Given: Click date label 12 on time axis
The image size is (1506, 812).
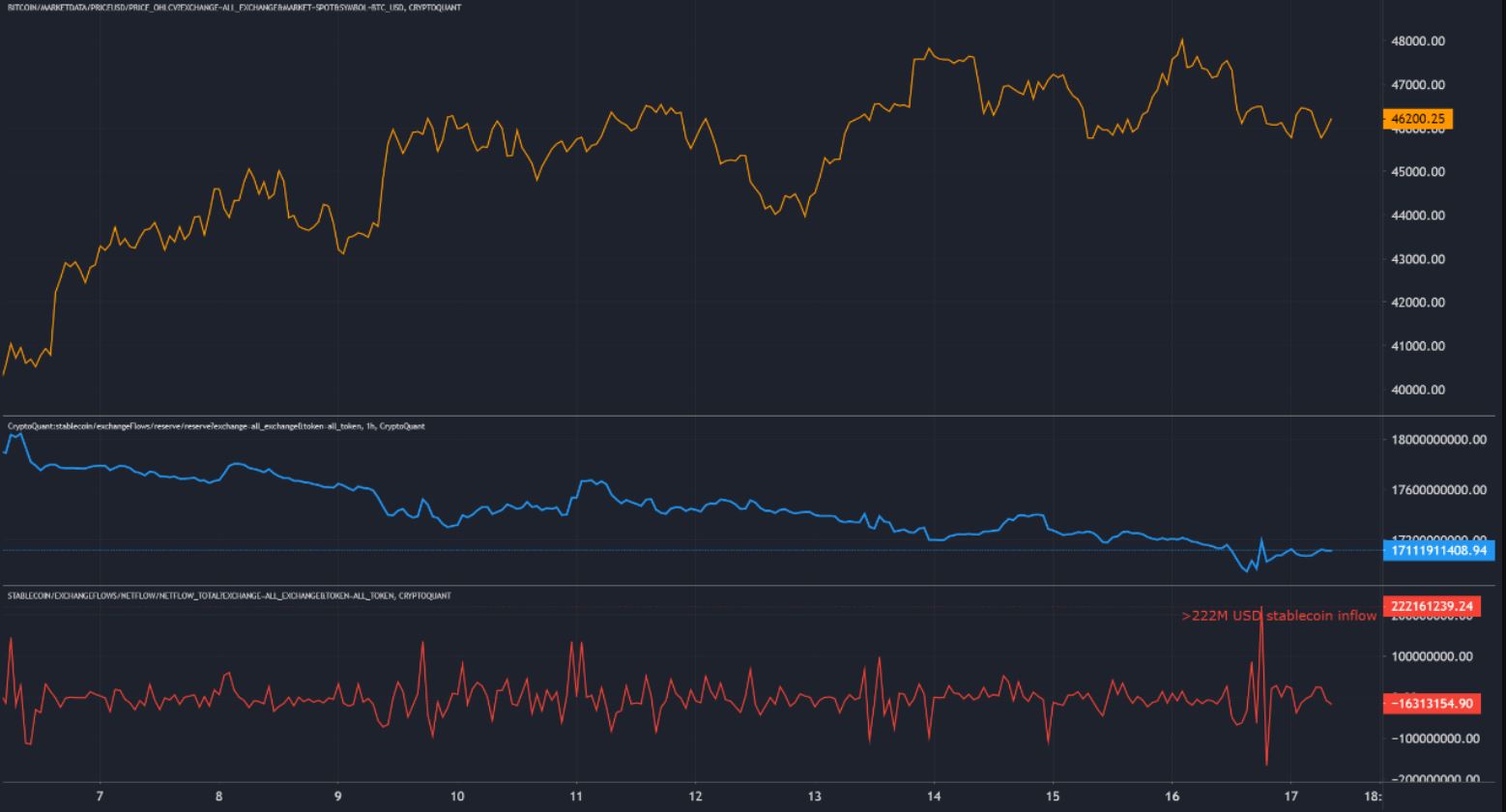Looking at the screenshot, I should point(695,797).
